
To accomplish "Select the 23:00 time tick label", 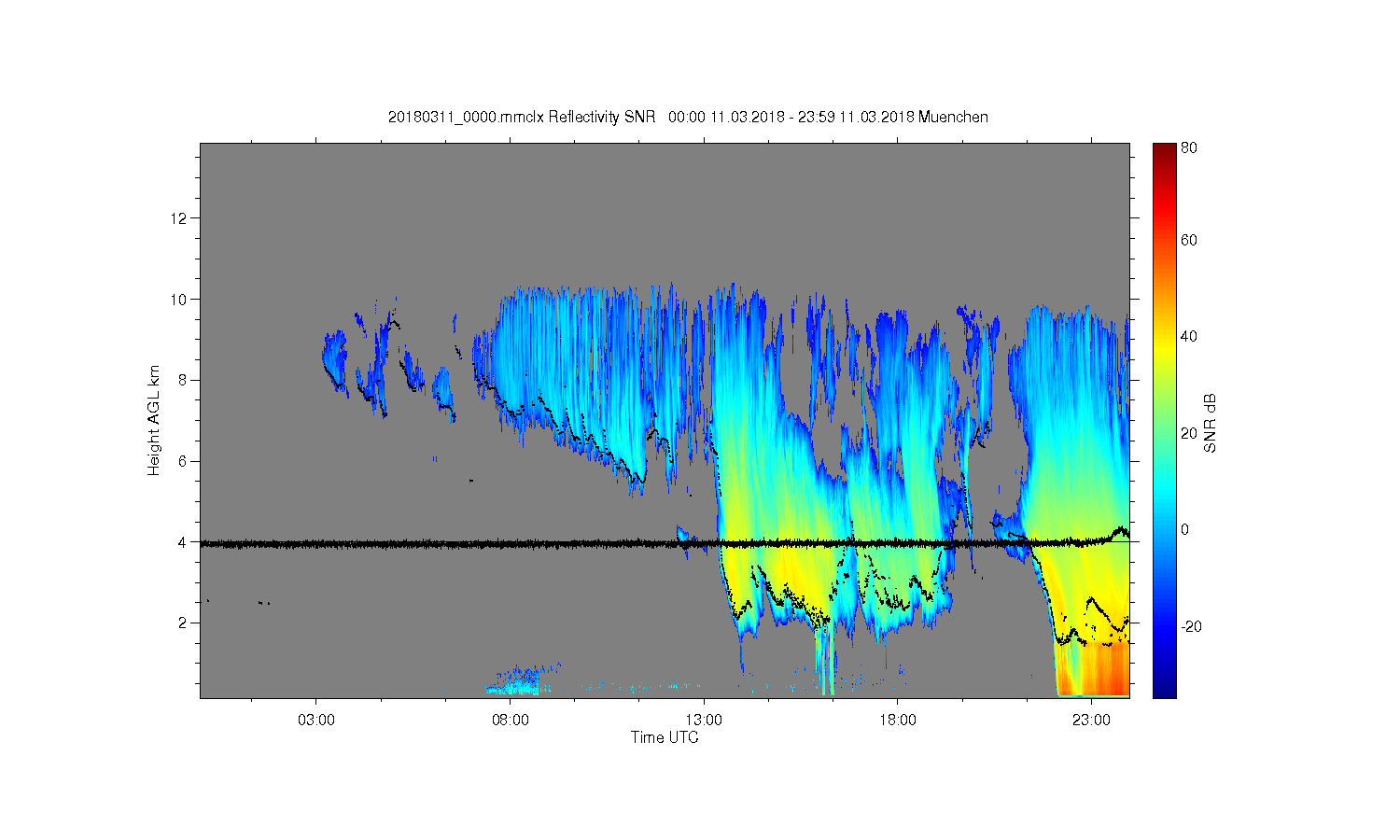I will click(x=1091, y=721).
